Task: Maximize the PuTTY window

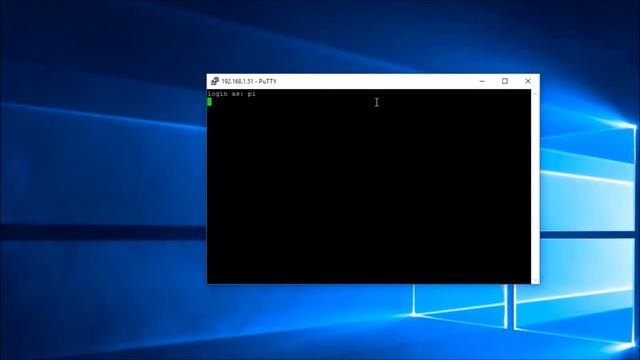Action: [x=505, y=81]
